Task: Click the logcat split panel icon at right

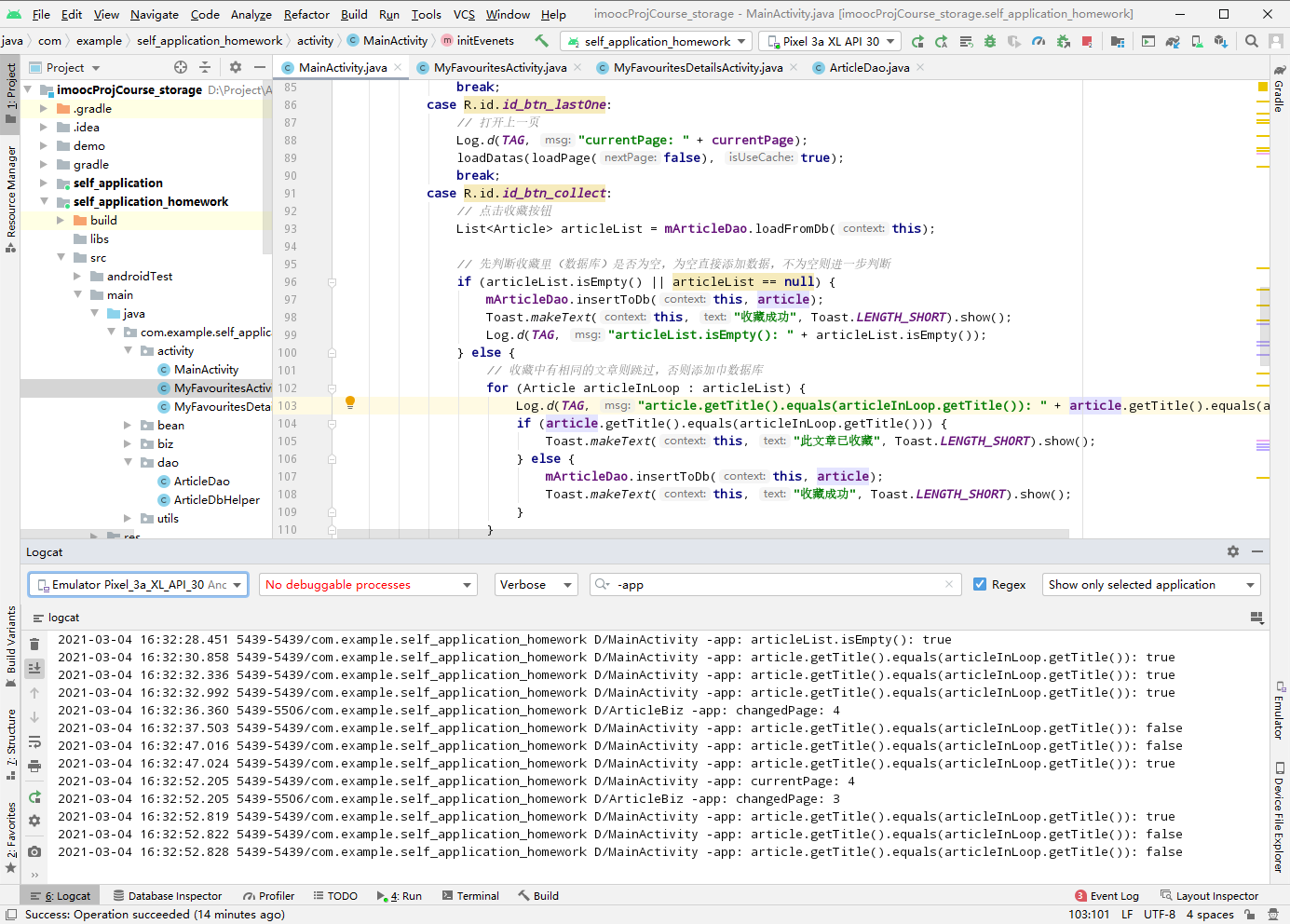Action: [1256, 618]
